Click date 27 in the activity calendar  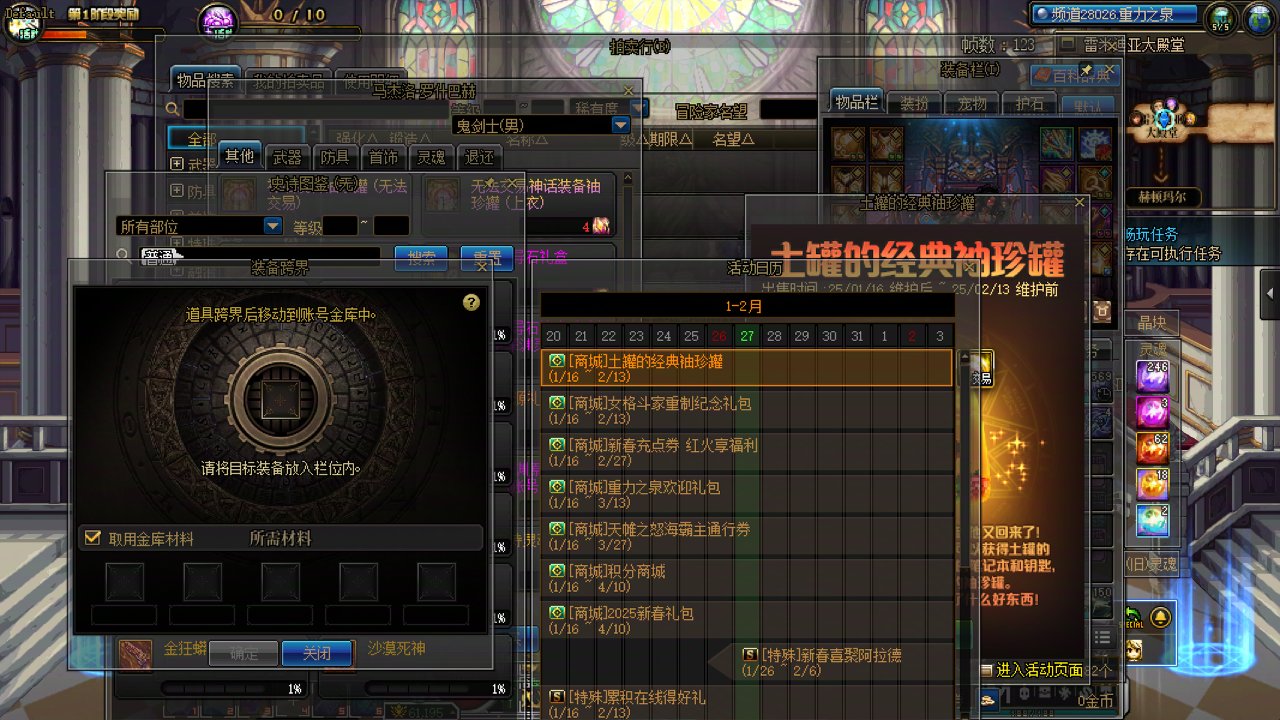click(x=746, y=336)
